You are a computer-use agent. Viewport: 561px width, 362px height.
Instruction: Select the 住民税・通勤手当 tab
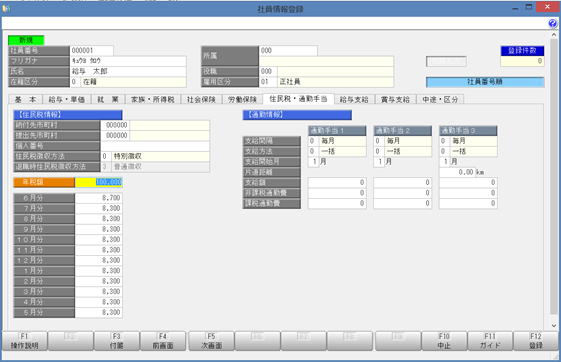[x=298, y=99]
